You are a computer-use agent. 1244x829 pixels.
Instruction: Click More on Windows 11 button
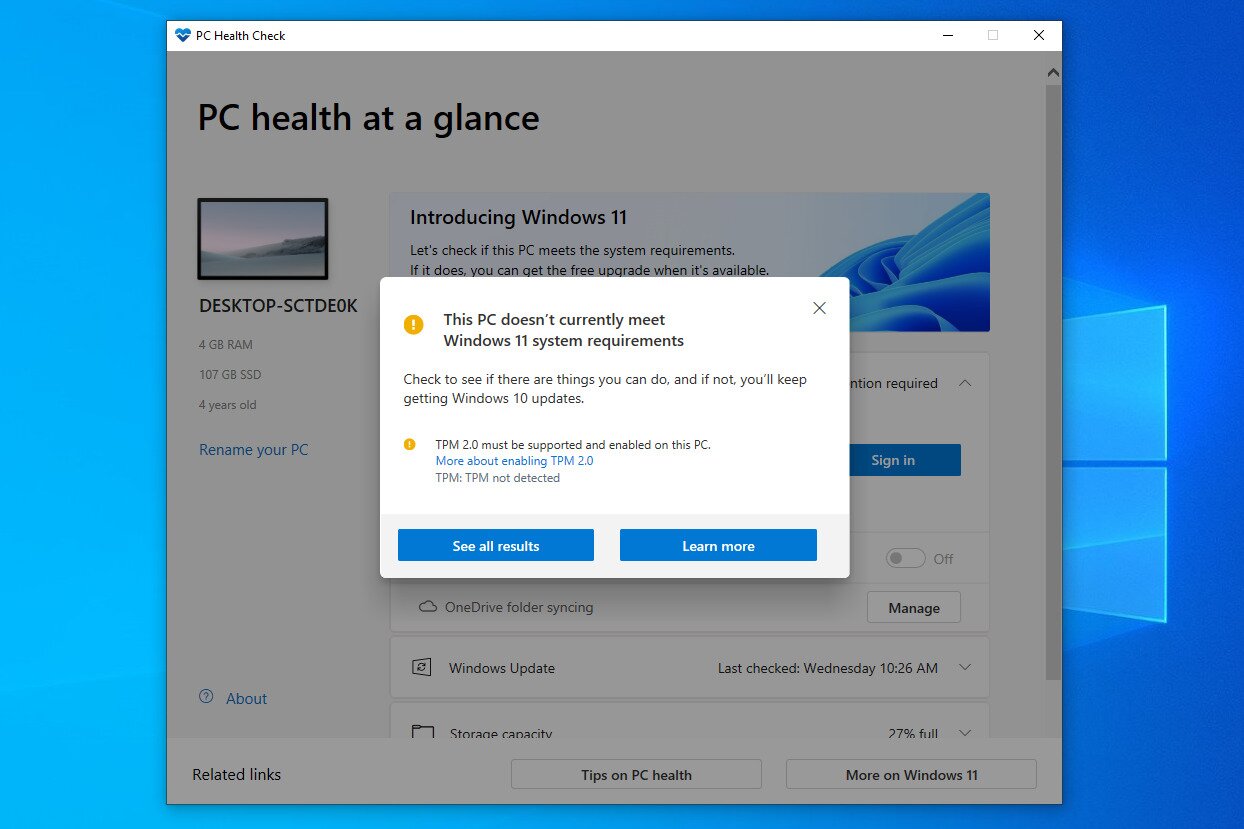point(911,774)
